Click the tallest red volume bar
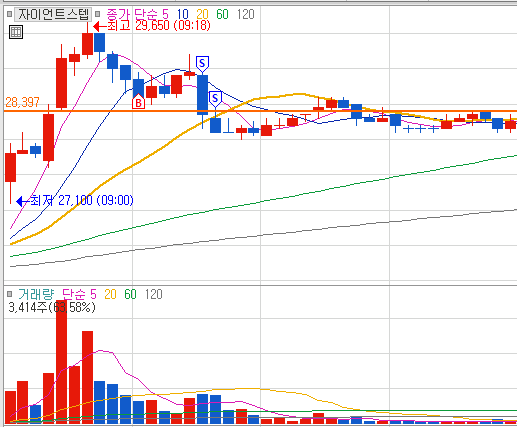 coord(61,361)
